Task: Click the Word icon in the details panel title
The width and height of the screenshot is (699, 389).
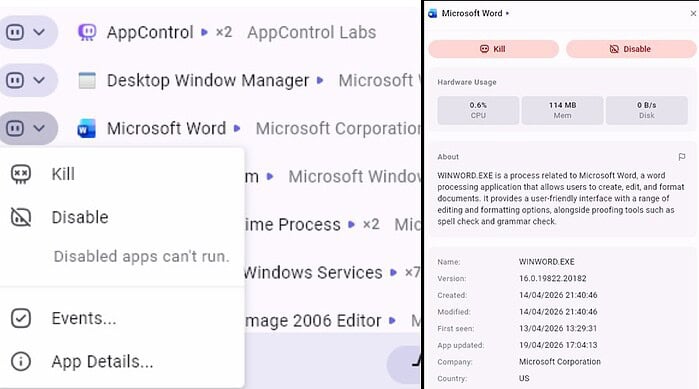Action: click(x=432, y=14)
